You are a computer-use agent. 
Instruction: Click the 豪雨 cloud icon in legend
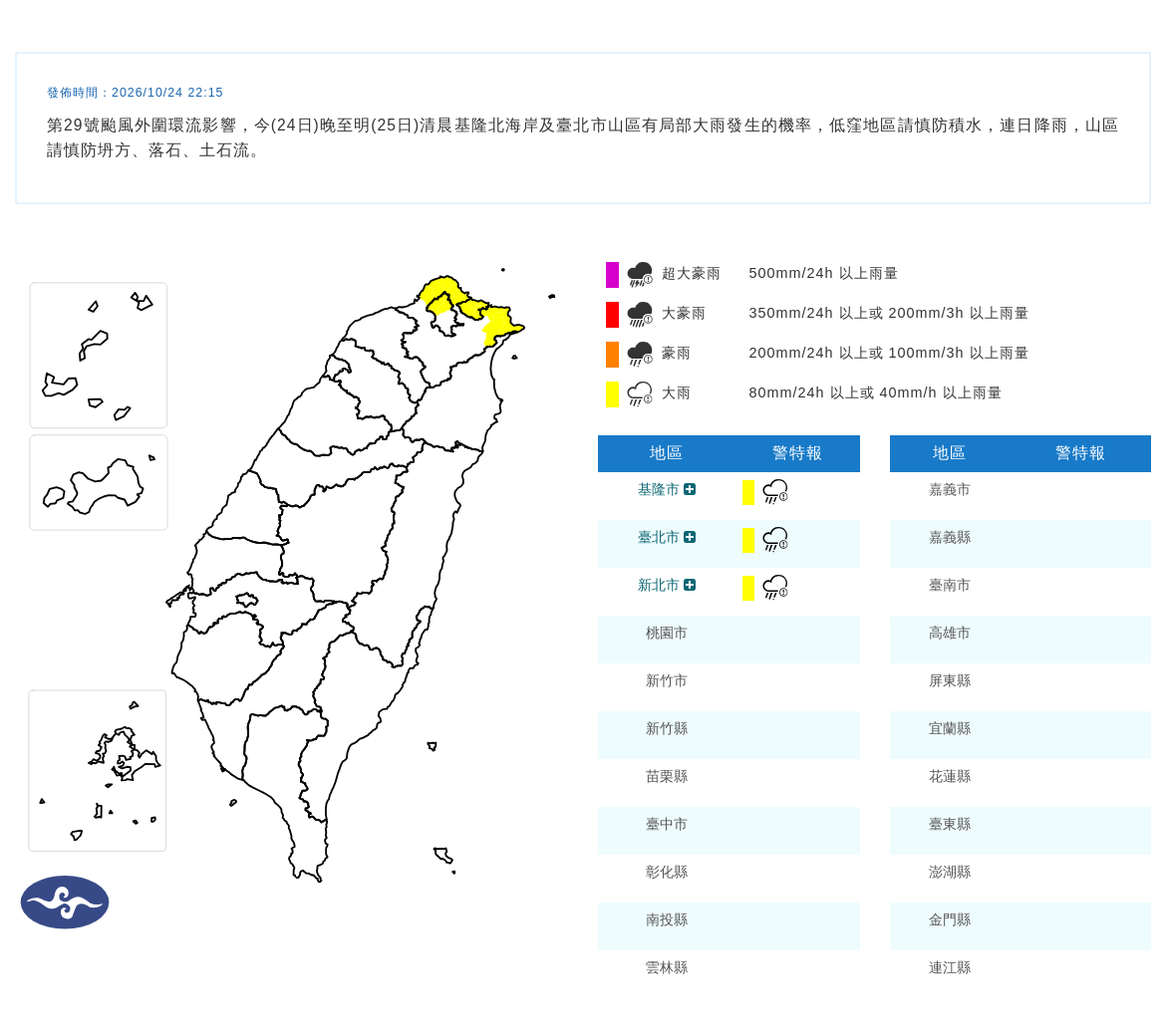pos(640,354)
